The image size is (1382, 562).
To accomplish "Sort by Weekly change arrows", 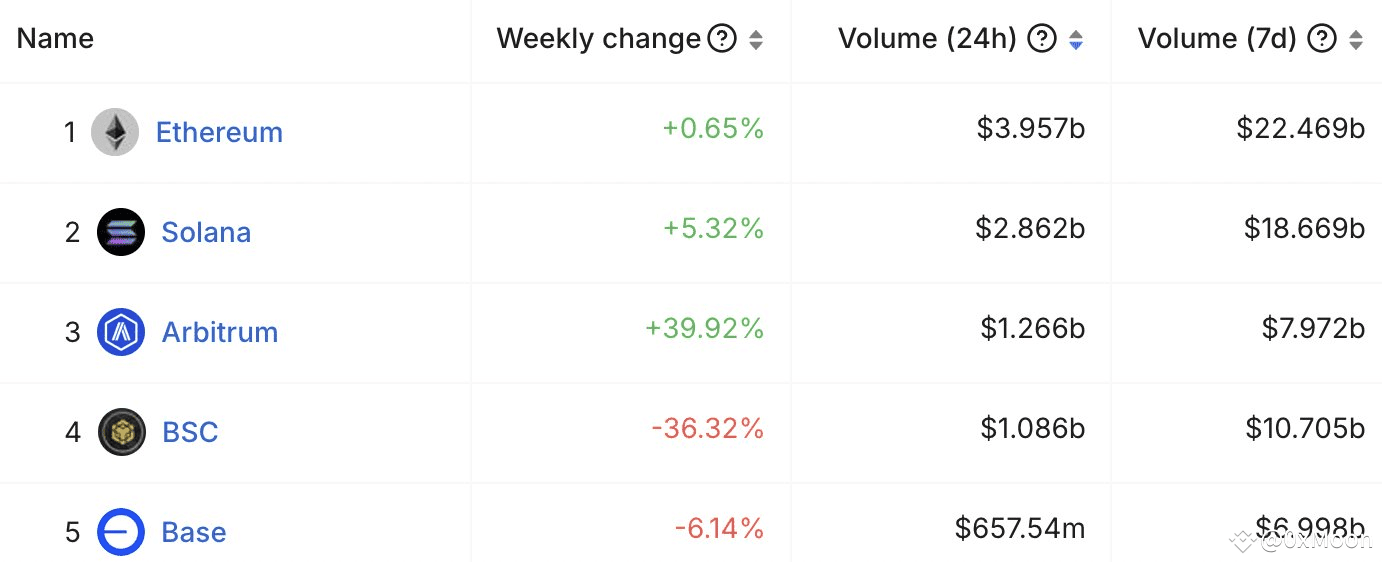I will 756,40.
